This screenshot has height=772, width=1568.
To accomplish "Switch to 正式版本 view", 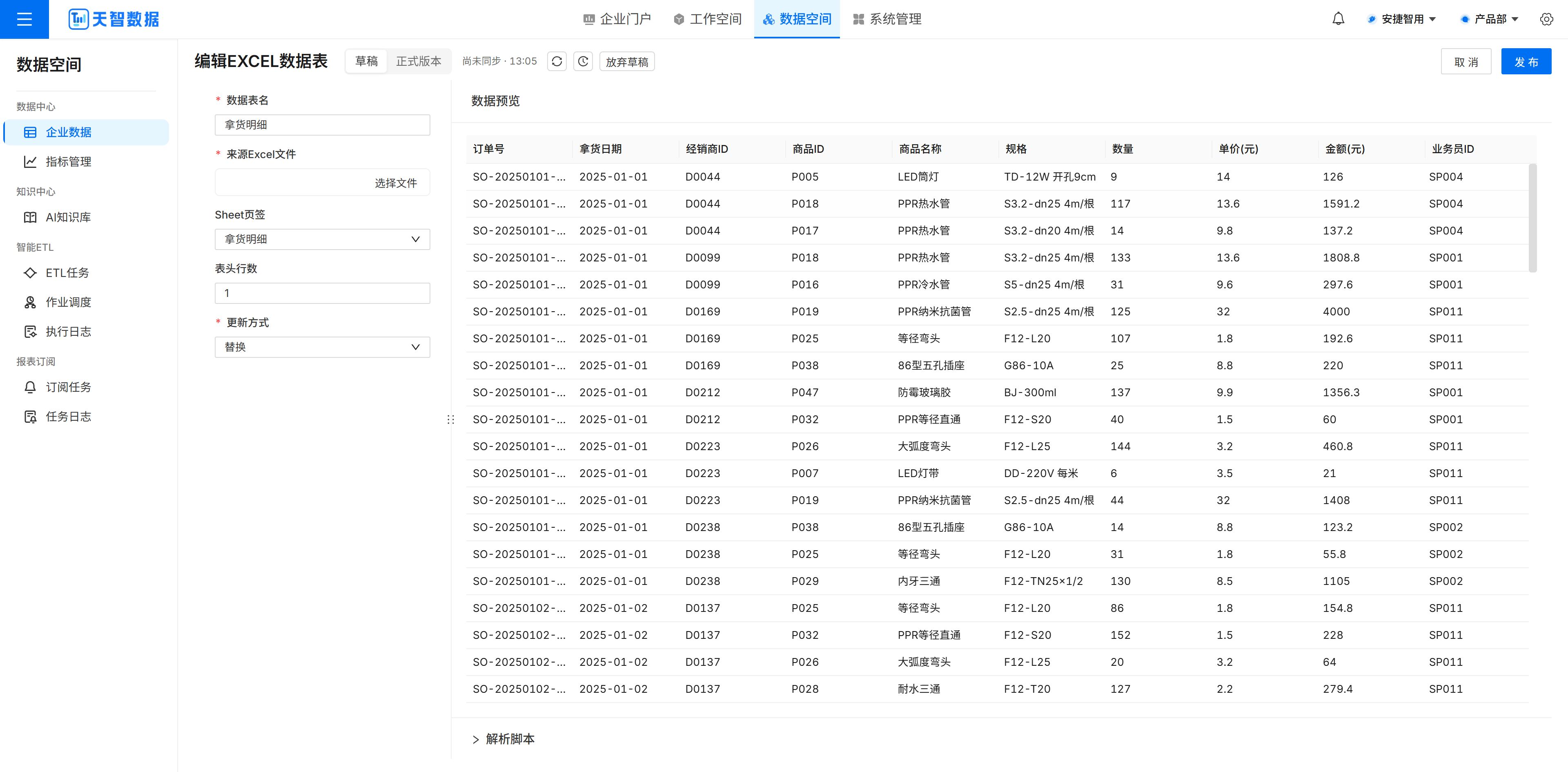I will tap(418, 62).
